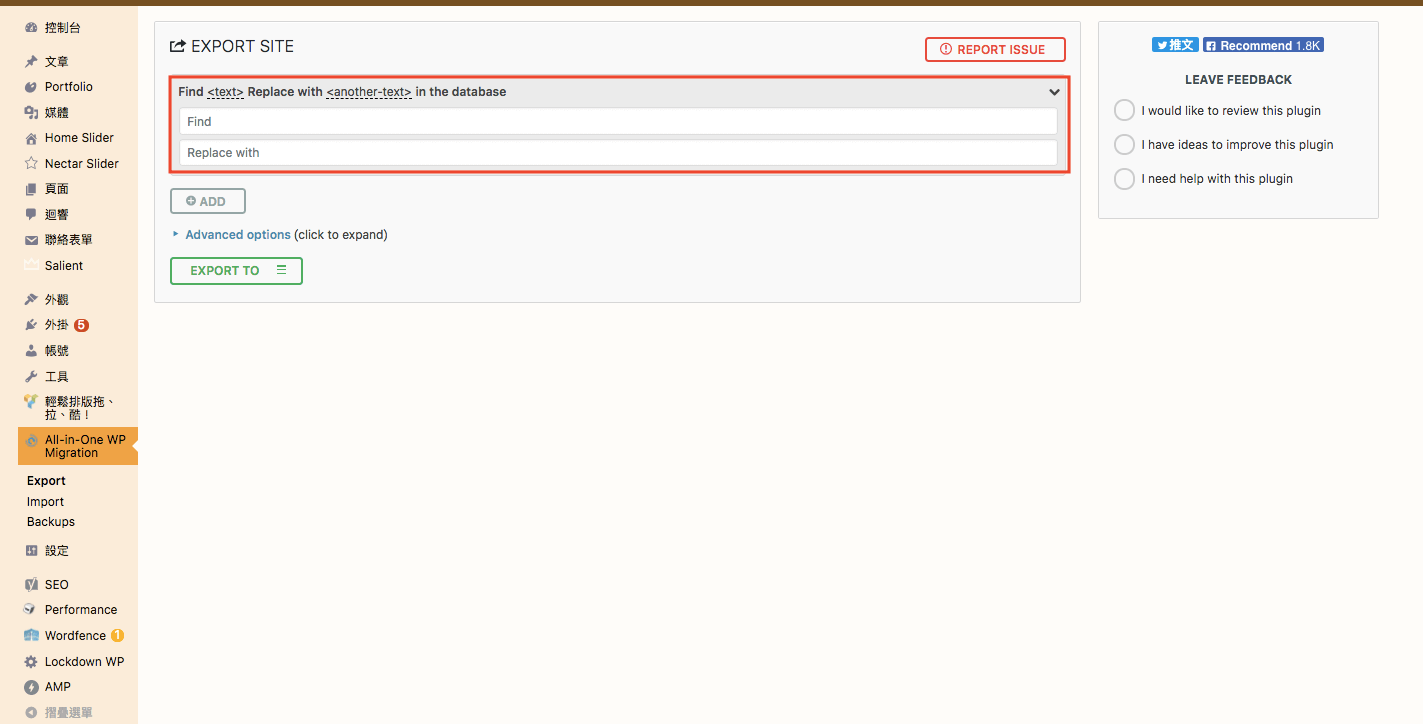The width and height of the screenshot is (1423, 724).
Task: Go to the Wordfence menu
Action: (x=75, y=636)
